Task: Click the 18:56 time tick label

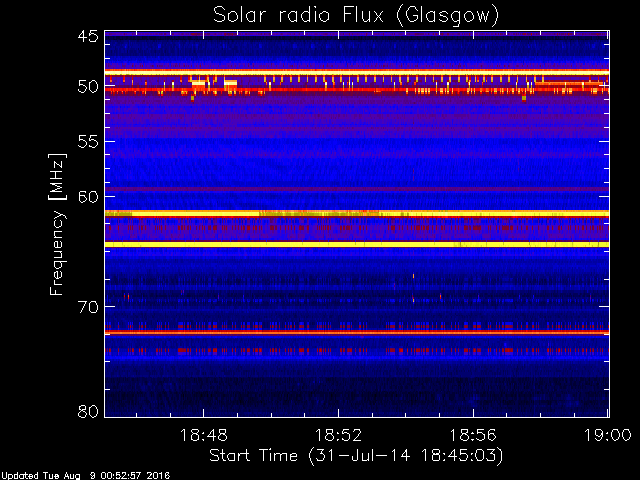Action: (473, 436)
